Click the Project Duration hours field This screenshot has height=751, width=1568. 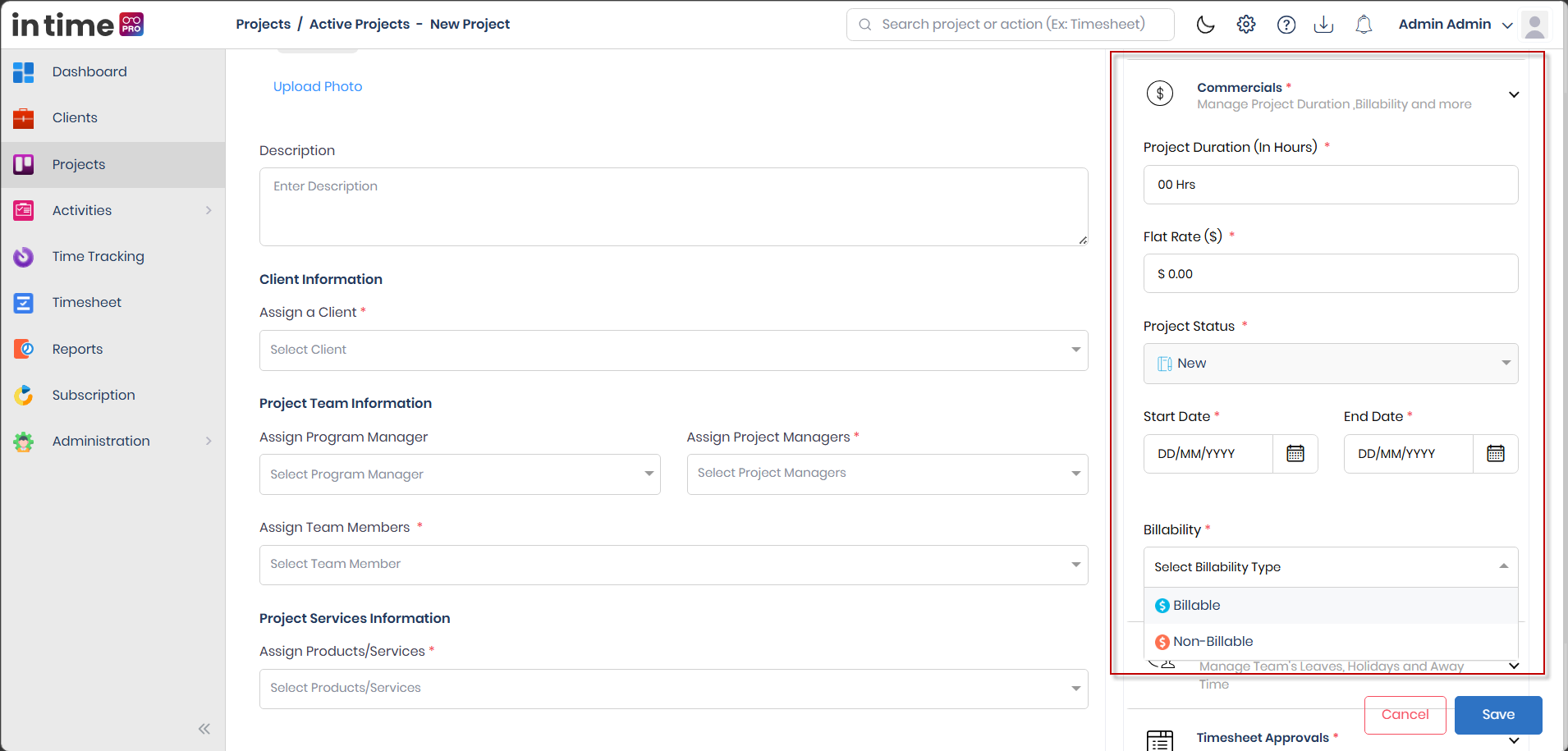pyautogui.click(x=1331, y=185)
